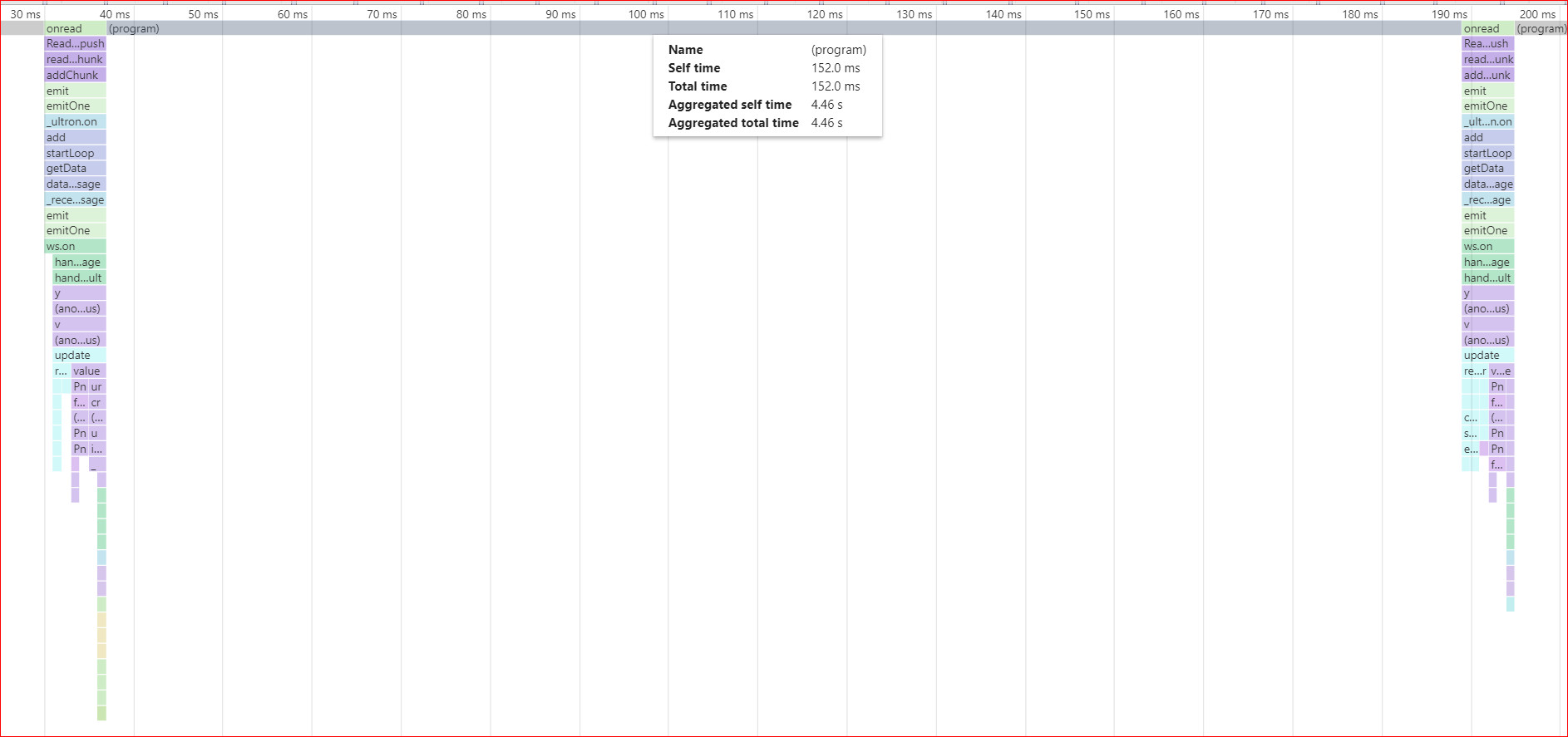This screenshot has width=1568, height=737.
Task: Select the 'addChunk' frame
Action: tap(76, 76)
